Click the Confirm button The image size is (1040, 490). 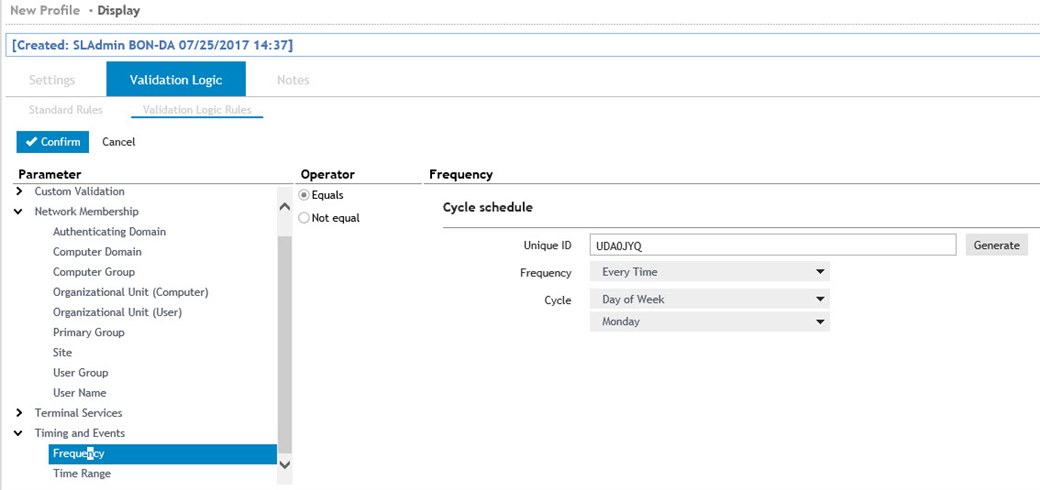[52, 141]
